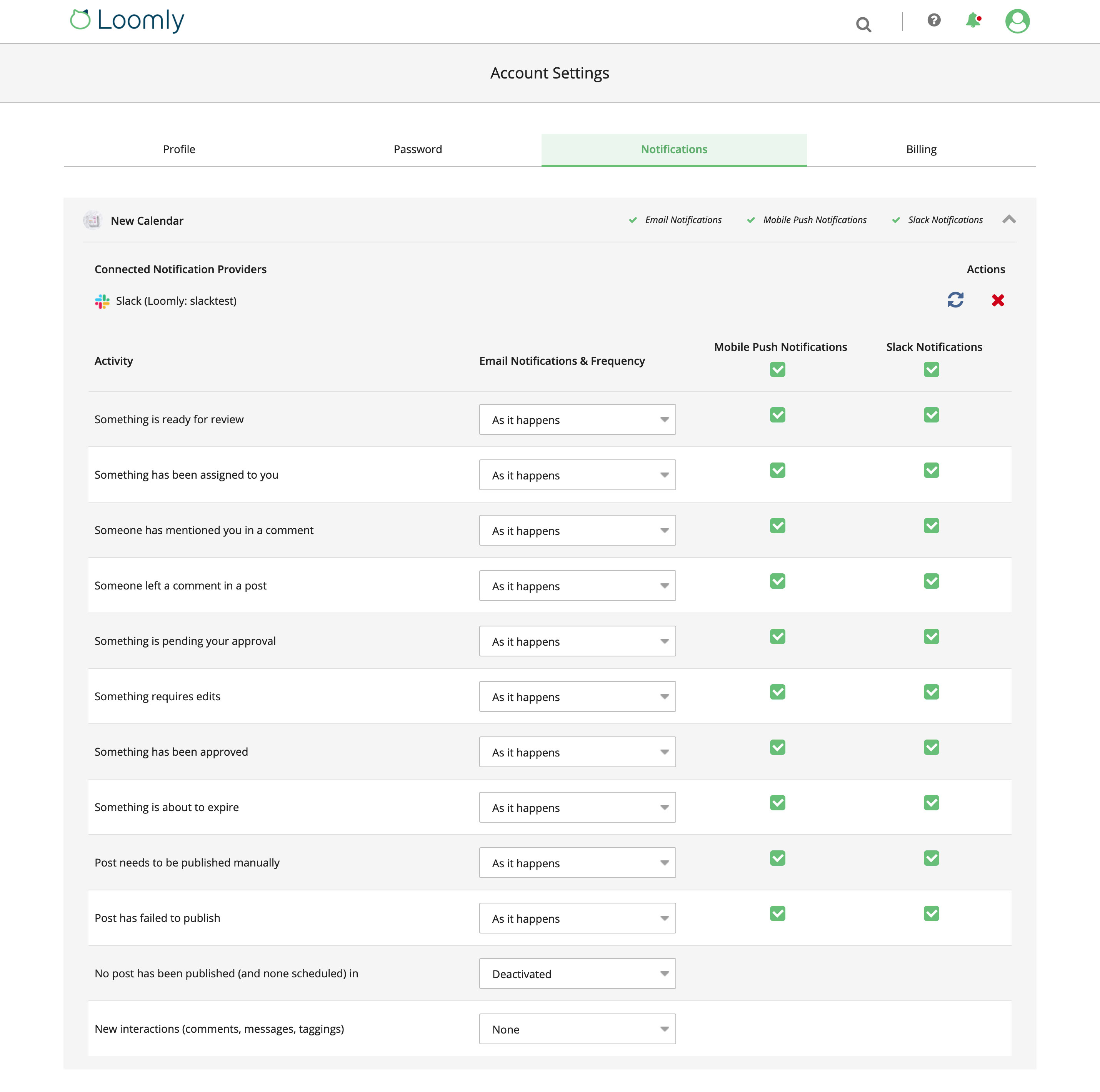Screen dimensions: 1100x1092
Task: Disable Slack notifications for 'Post has failed to publish'
Action: pos(932,913)
